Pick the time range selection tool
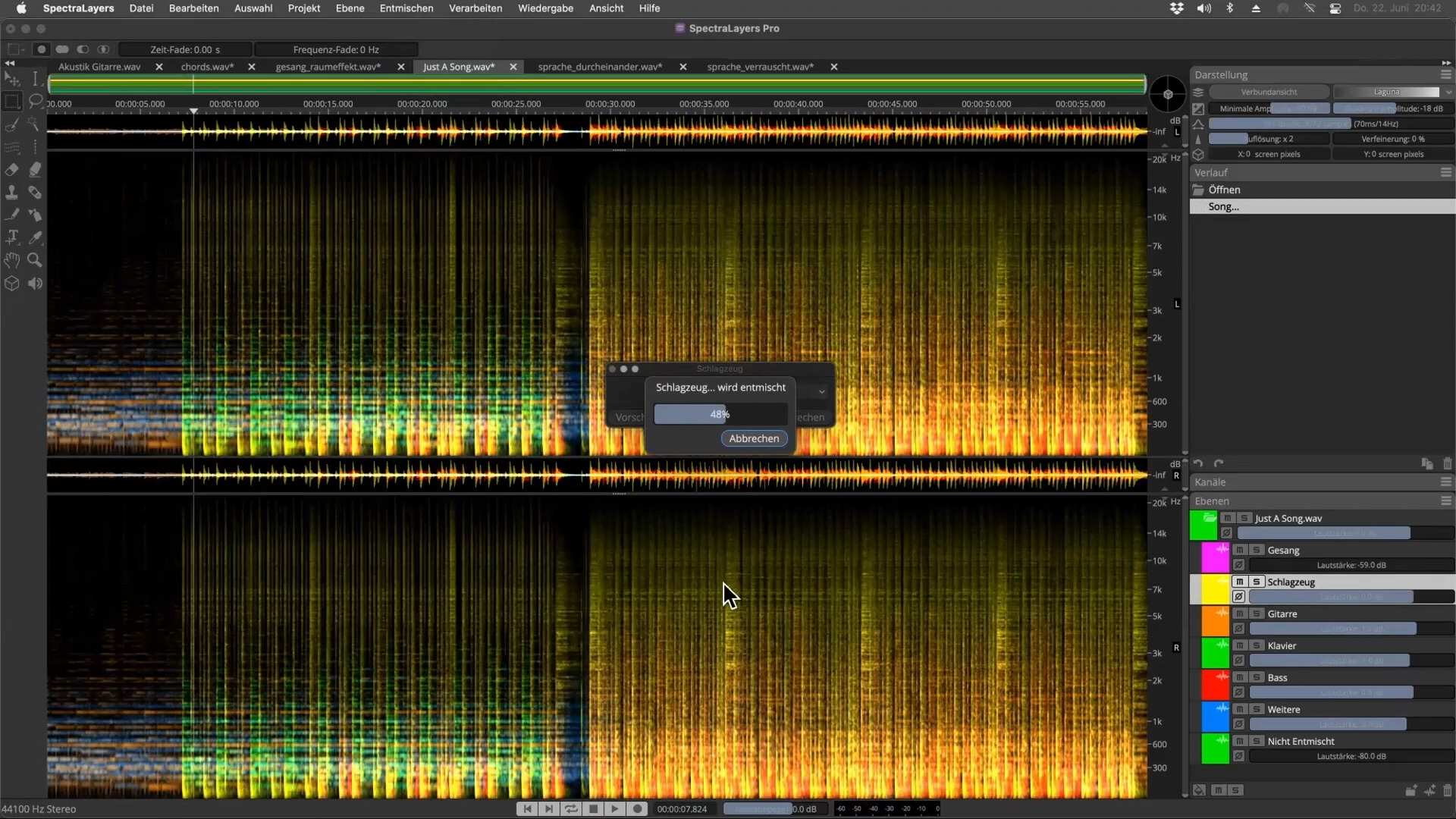The width and height of the screenshot is (1456, 819). coord(35,79)
